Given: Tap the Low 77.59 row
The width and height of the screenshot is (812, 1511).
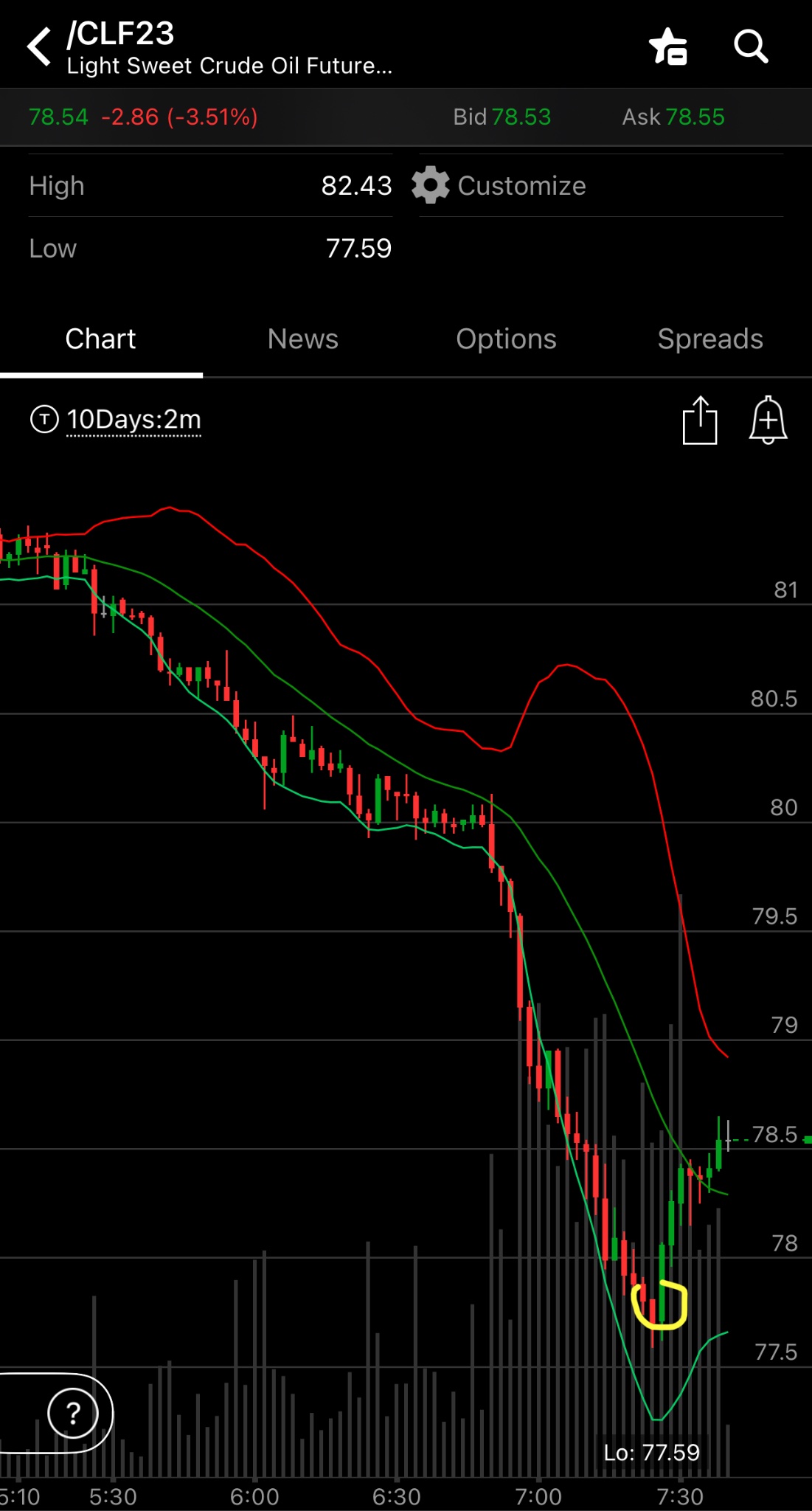Looking at the screenshot, I should [210, 249].
